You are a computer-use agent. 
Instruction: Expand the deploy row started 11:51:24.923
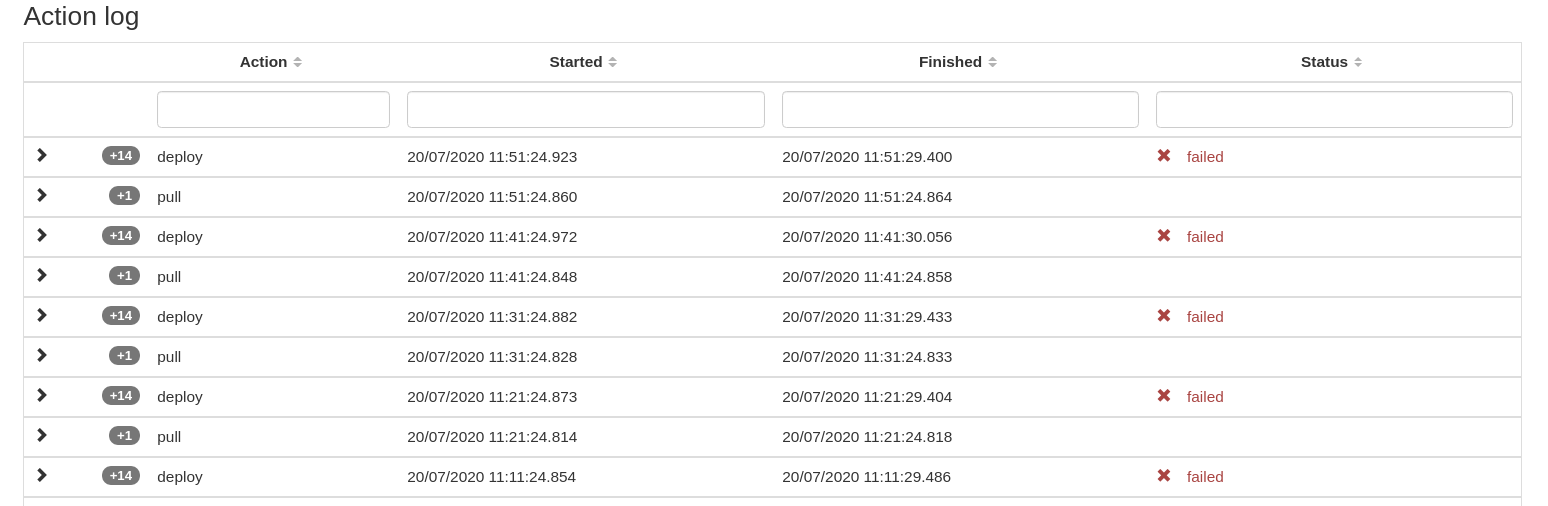pyautogui.click(x=42, y=155)
